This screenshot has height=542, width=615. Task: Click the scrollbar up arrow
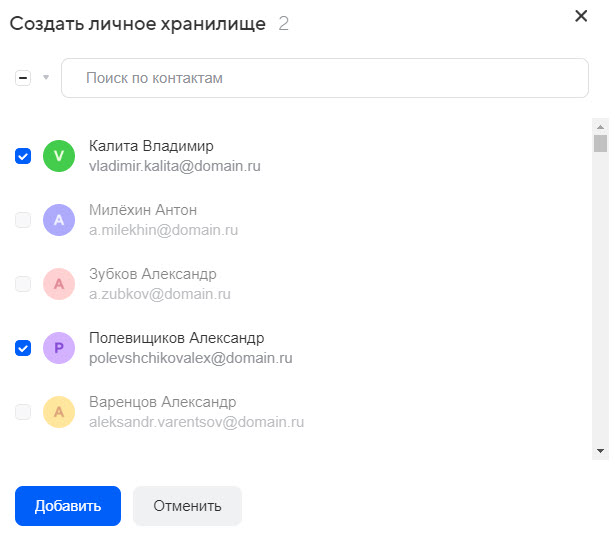click(x=600, y=126)
